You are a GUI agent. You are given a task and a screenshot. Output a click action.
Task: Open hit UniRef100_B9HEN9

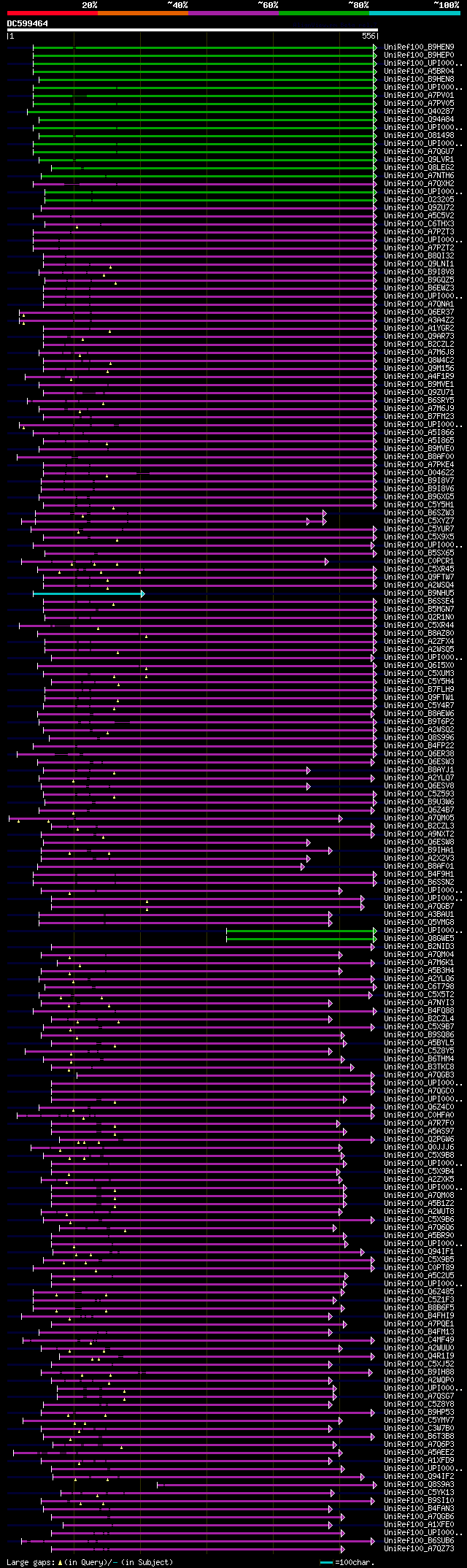coord(419,47)
